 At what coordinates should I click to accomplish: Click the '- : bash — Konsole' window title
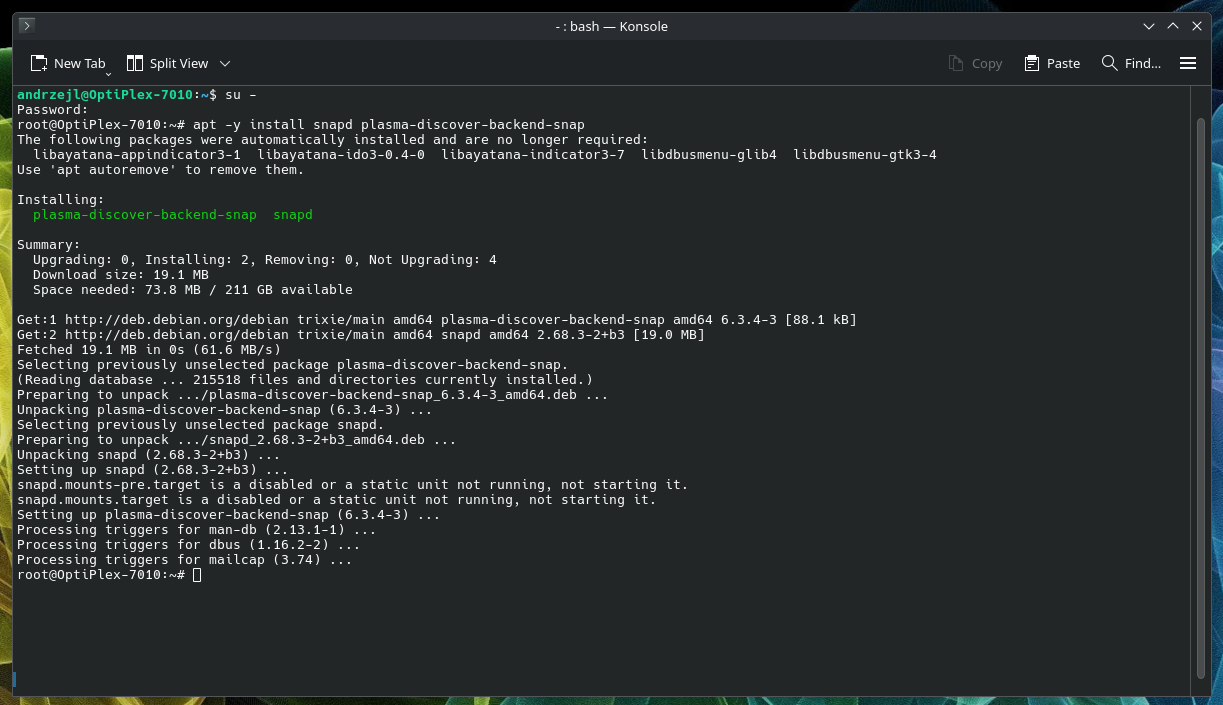point(611,26)
